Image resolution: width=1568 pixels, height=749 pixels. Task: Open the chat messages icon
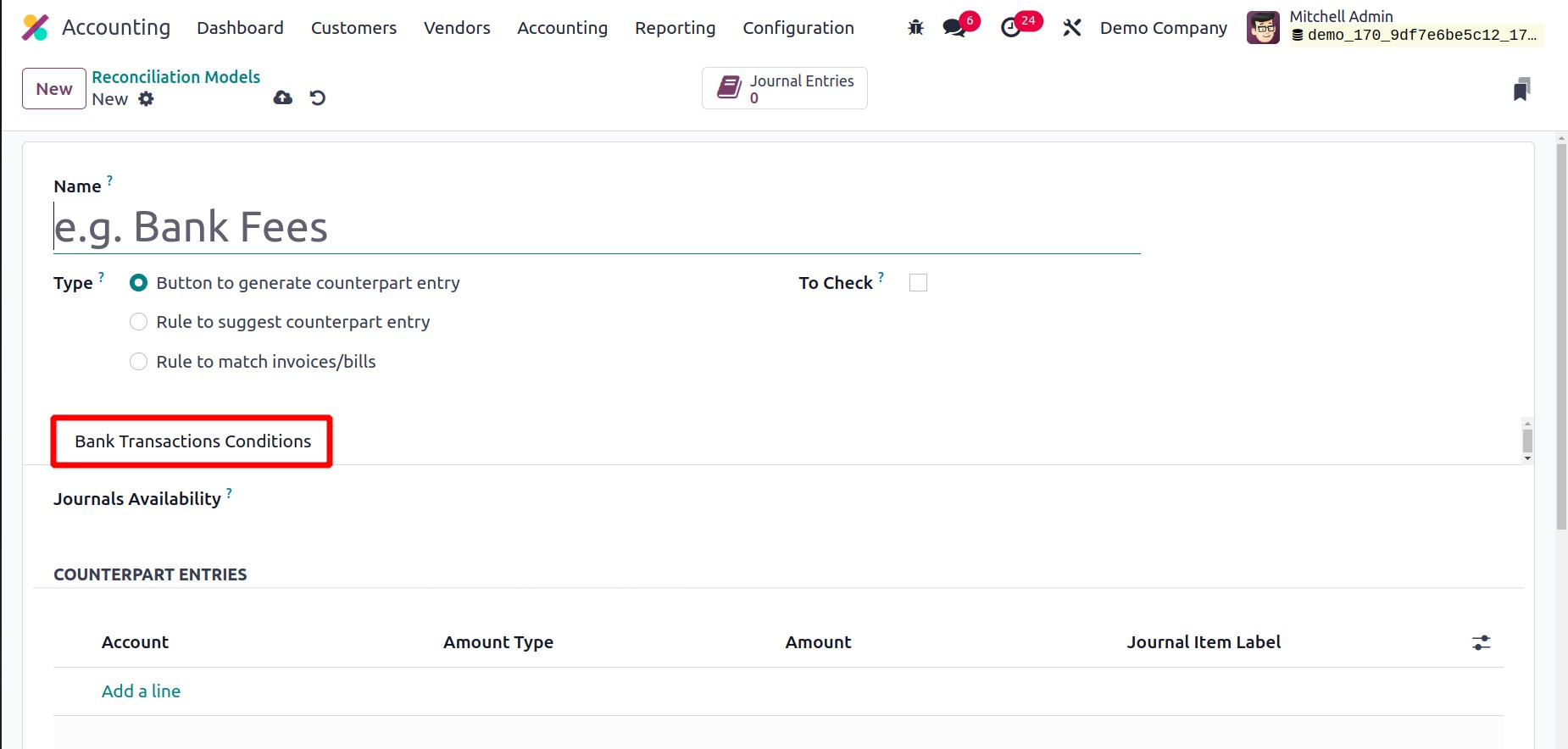coord(954,28)
